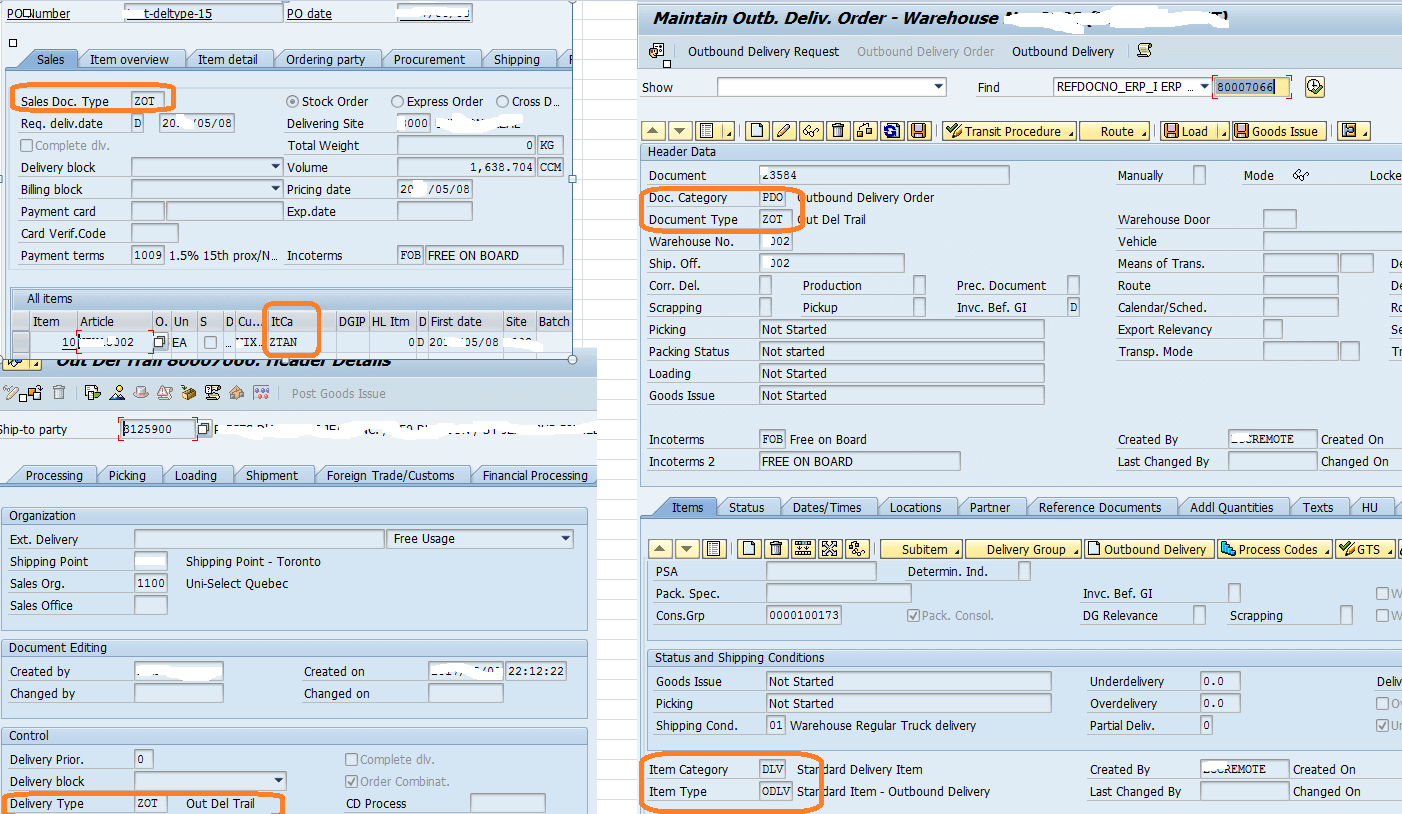This screenshot has height=814, width=1402.
Task: Open the Transit Procedure dropdown button
Action: (1009, 131)
